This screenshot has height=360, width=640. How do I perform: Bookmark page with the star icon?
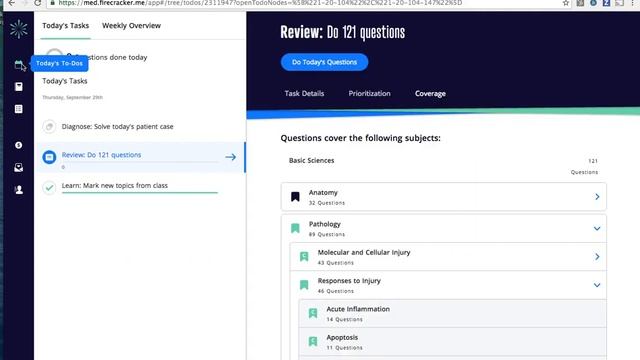pyautogui.click(x=566, y=3)
